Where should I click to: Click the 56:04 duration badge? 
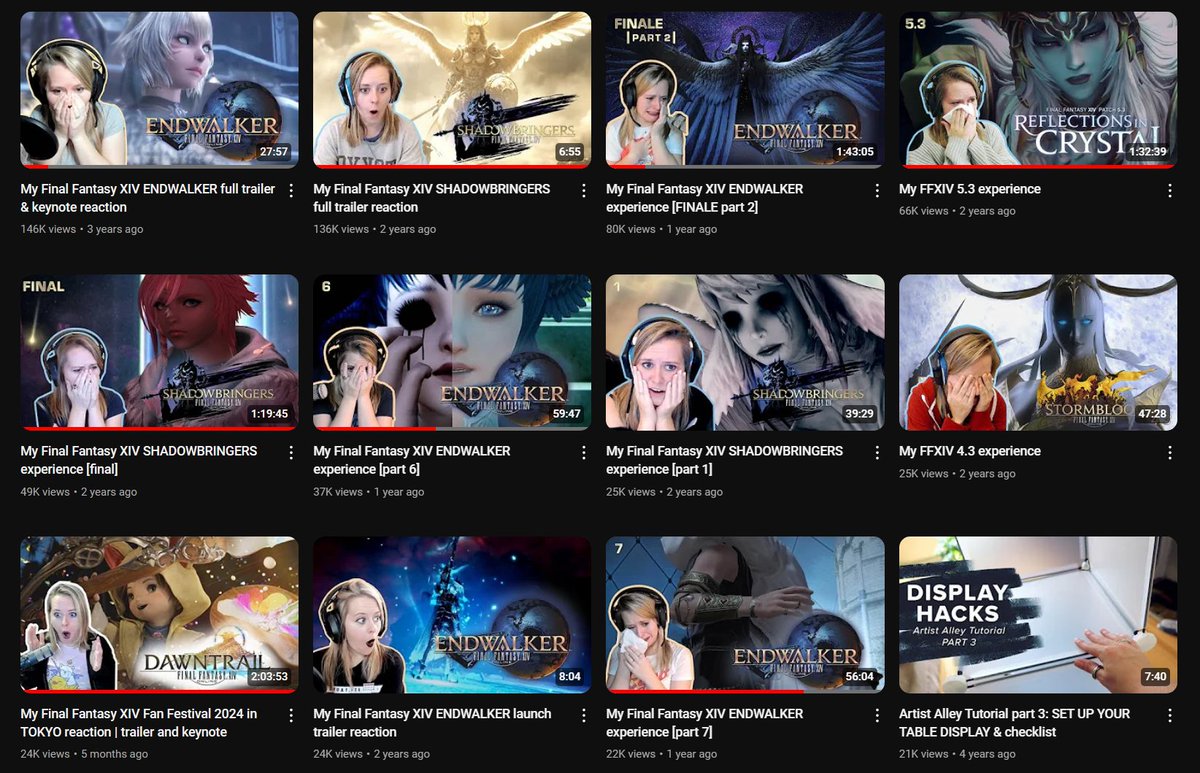[x=859, y=677]
